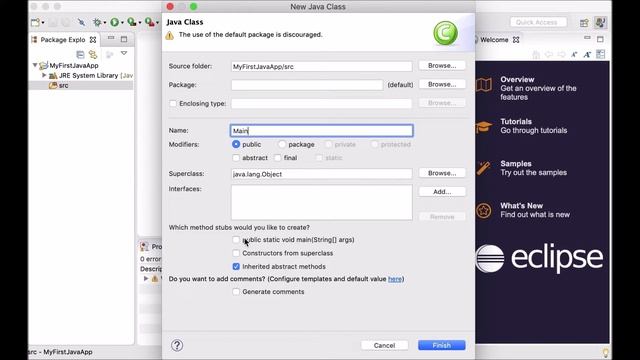The image size is (640, 360).
Task: Close the Package Explorer tab using its X
Action: tap(93, 40)
